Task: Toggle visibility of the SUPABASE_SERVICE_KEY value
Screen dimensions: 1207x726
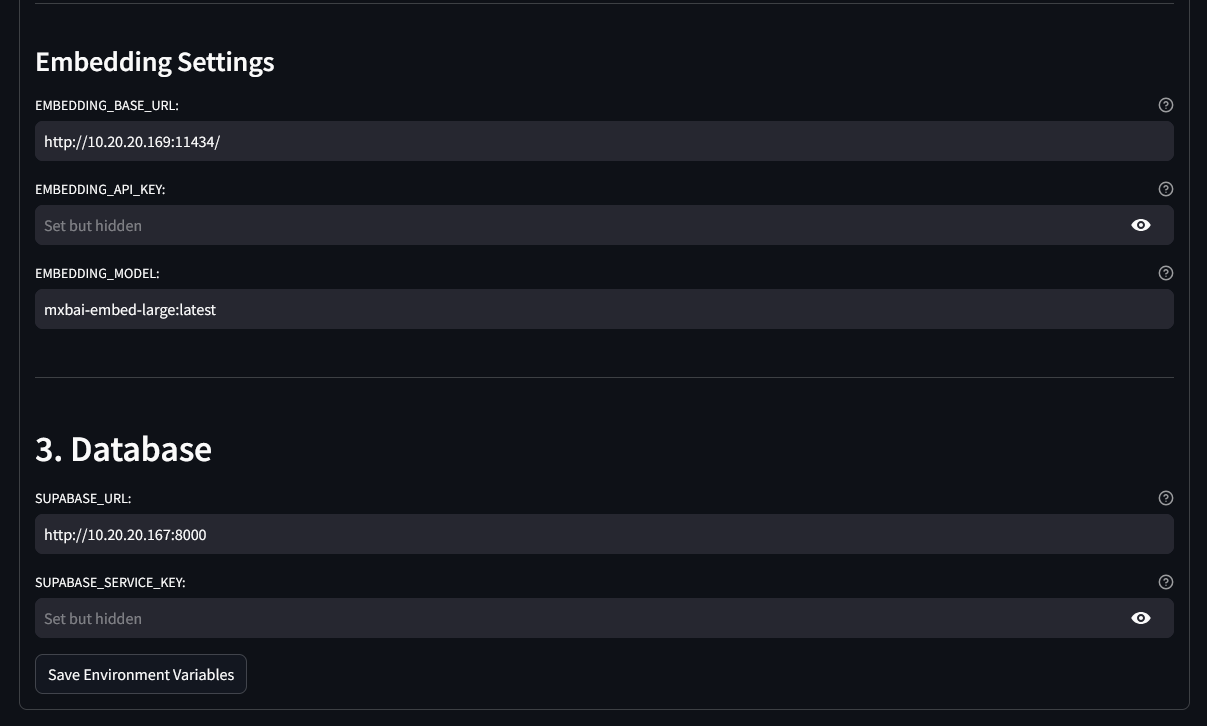Action: tap(1141, 618)
